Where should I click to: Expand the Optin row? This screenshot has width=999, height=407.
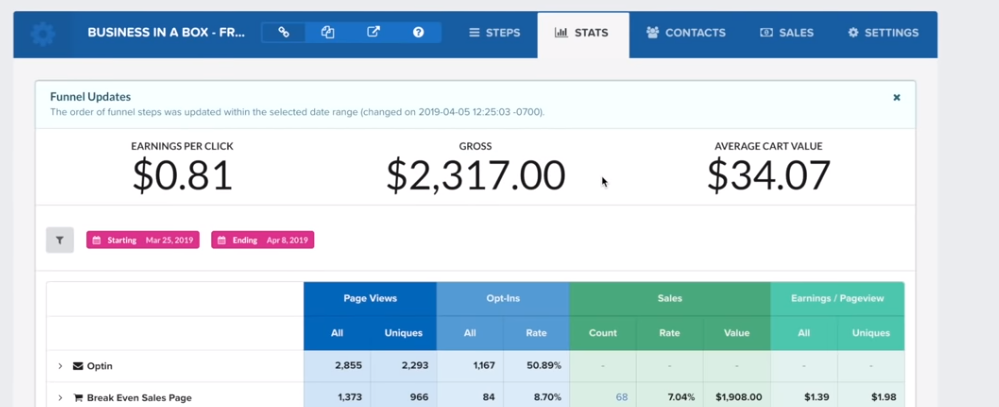(60, 366)
